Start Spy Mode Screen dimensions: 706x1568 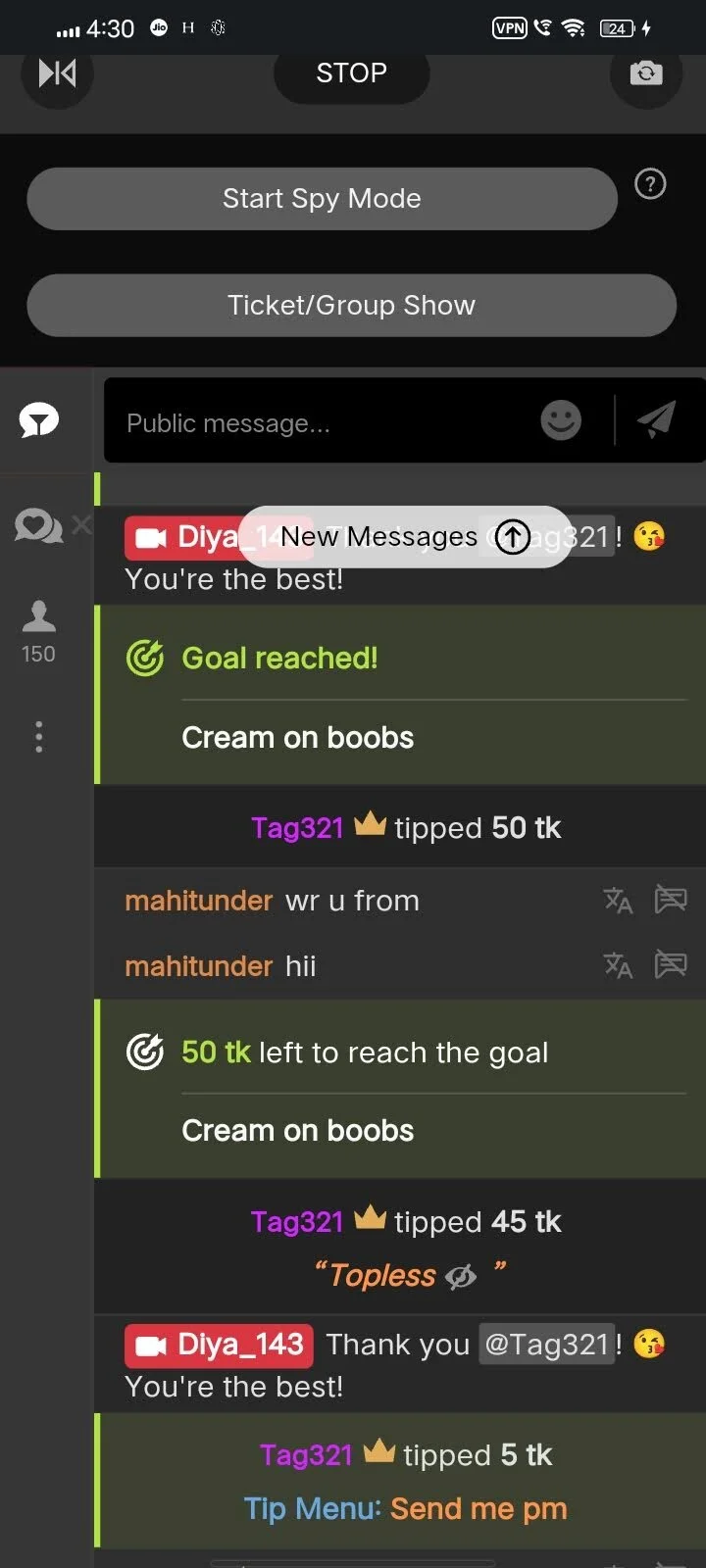[322, 199]
